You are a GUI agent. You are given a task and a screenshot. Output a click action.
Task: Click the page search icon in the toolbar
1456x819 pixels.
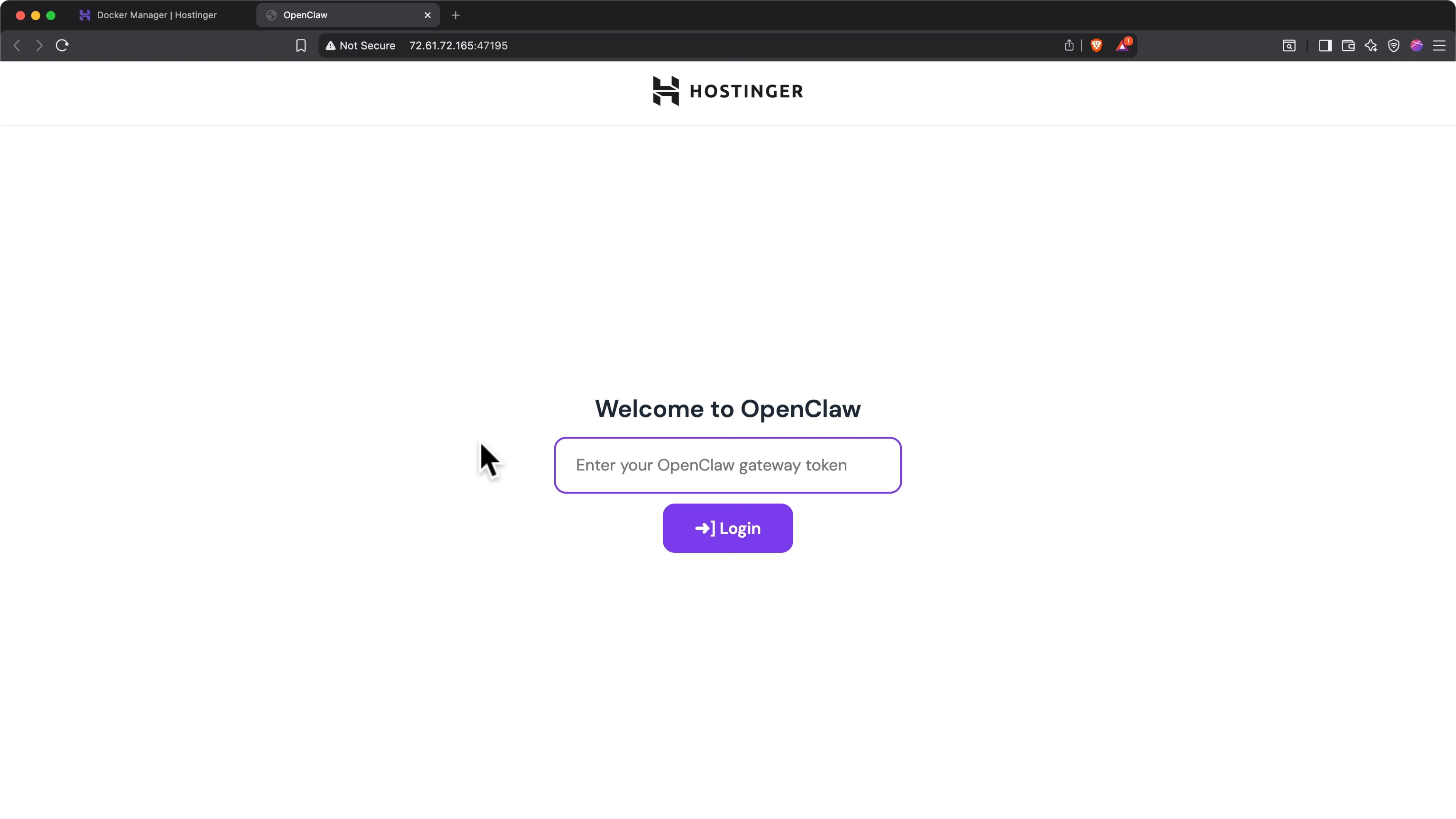1289,45
